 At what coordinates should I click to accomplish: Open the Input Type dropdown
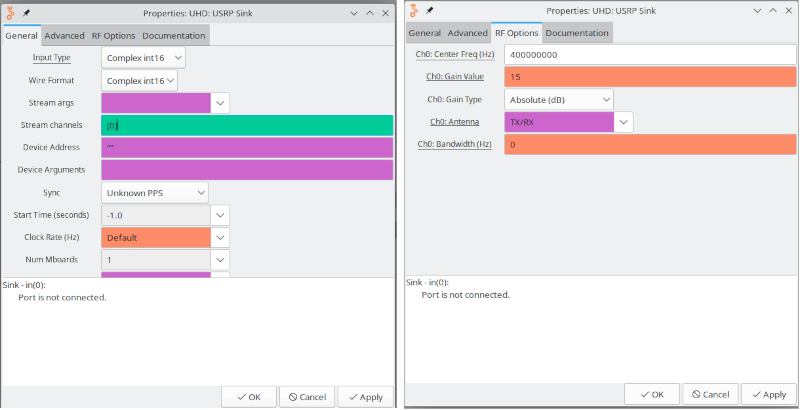pos(143,58)
